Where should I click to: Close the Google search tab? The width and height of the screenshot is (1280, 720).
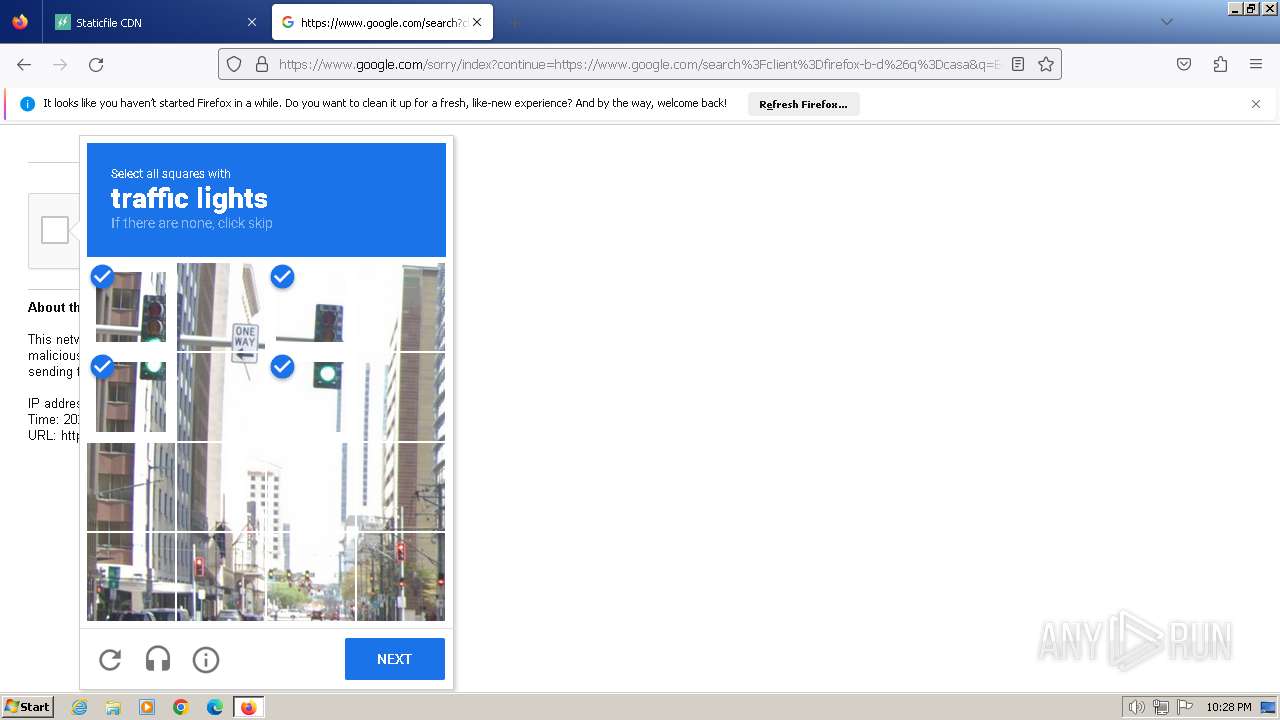point(477,22)
